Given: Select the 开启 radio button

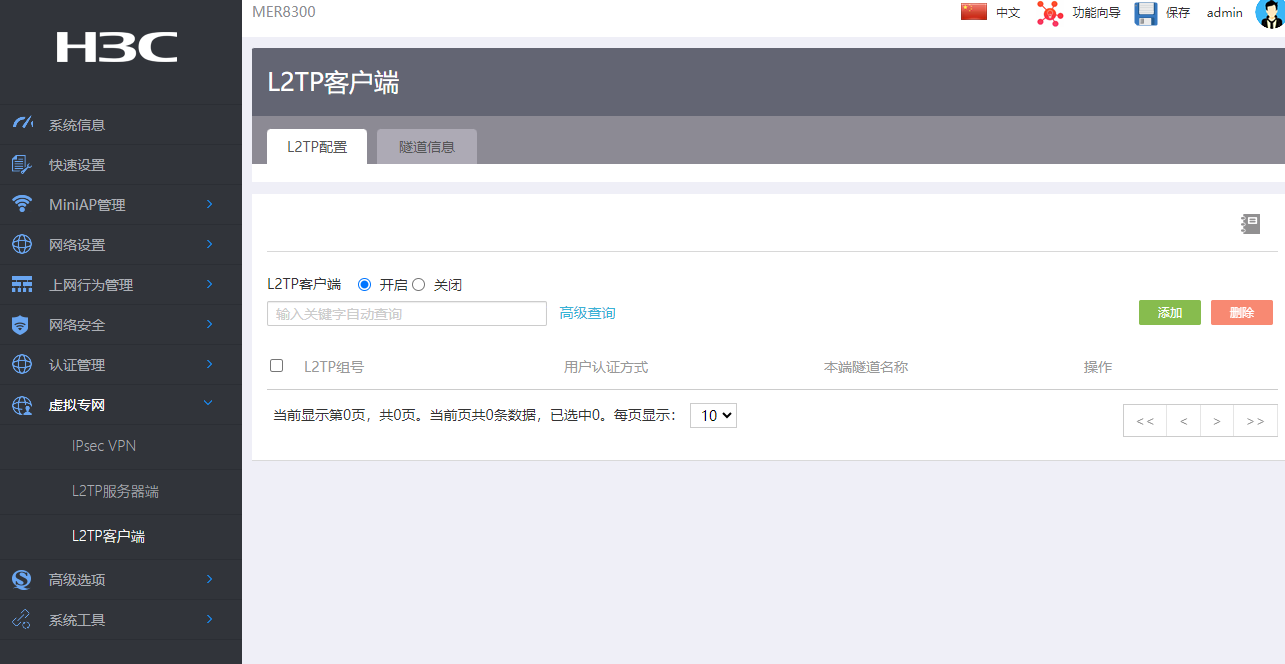Looking at the screenshot, I should tap(364, 285).
